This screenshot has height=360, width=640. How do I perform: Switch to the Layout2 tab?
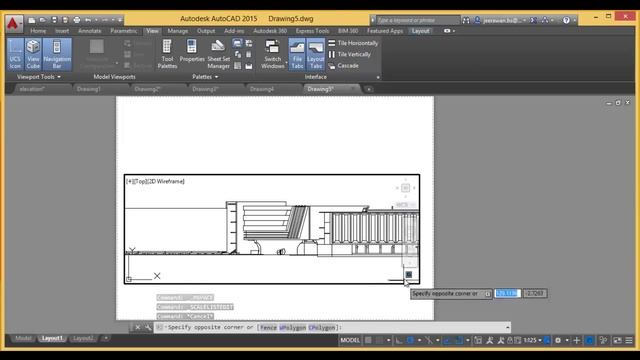coord(83,338)
